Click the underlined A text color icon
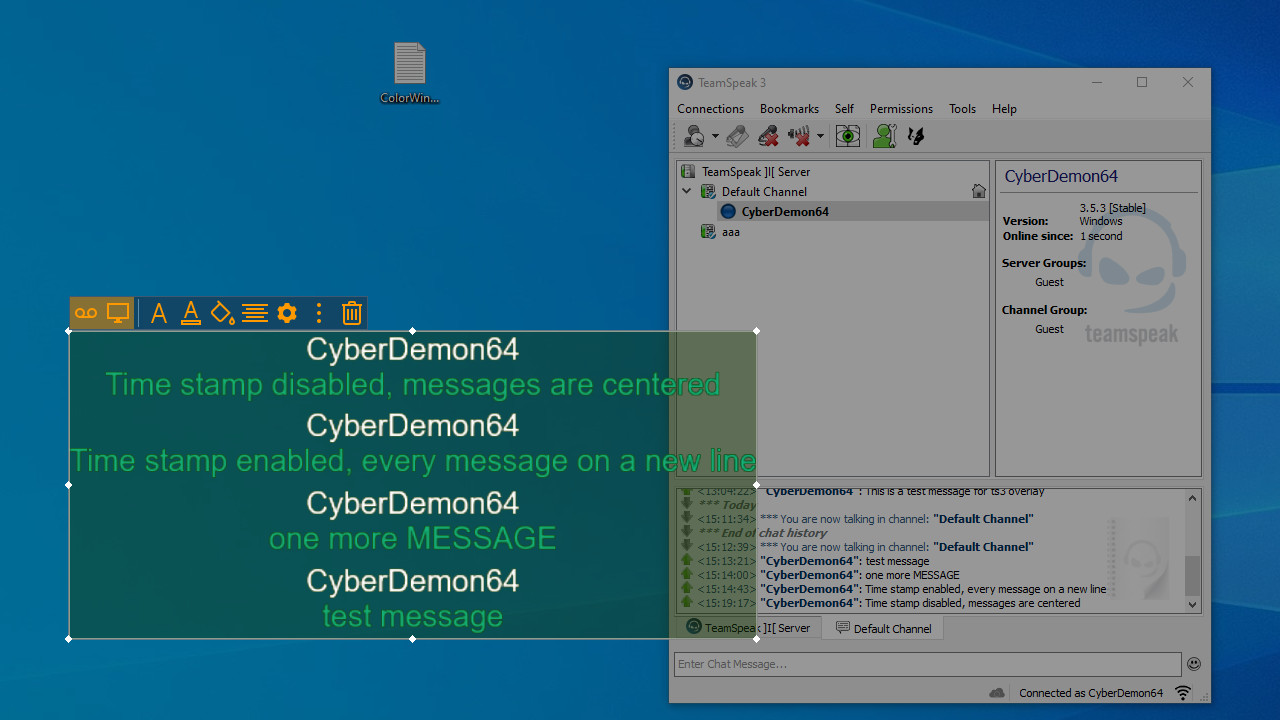The height and width of the screenshot is (720, 1280). point(190,313)
